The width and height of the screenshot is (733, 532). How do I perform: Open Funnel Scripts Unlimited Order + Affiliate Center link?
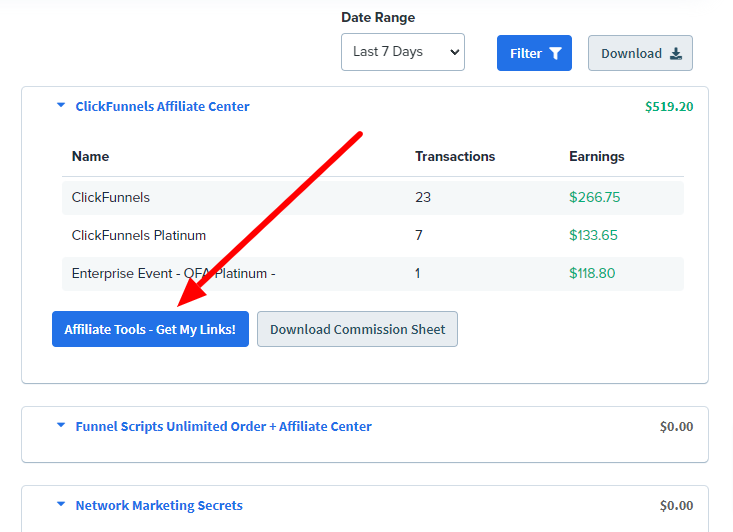coord(223,426)
